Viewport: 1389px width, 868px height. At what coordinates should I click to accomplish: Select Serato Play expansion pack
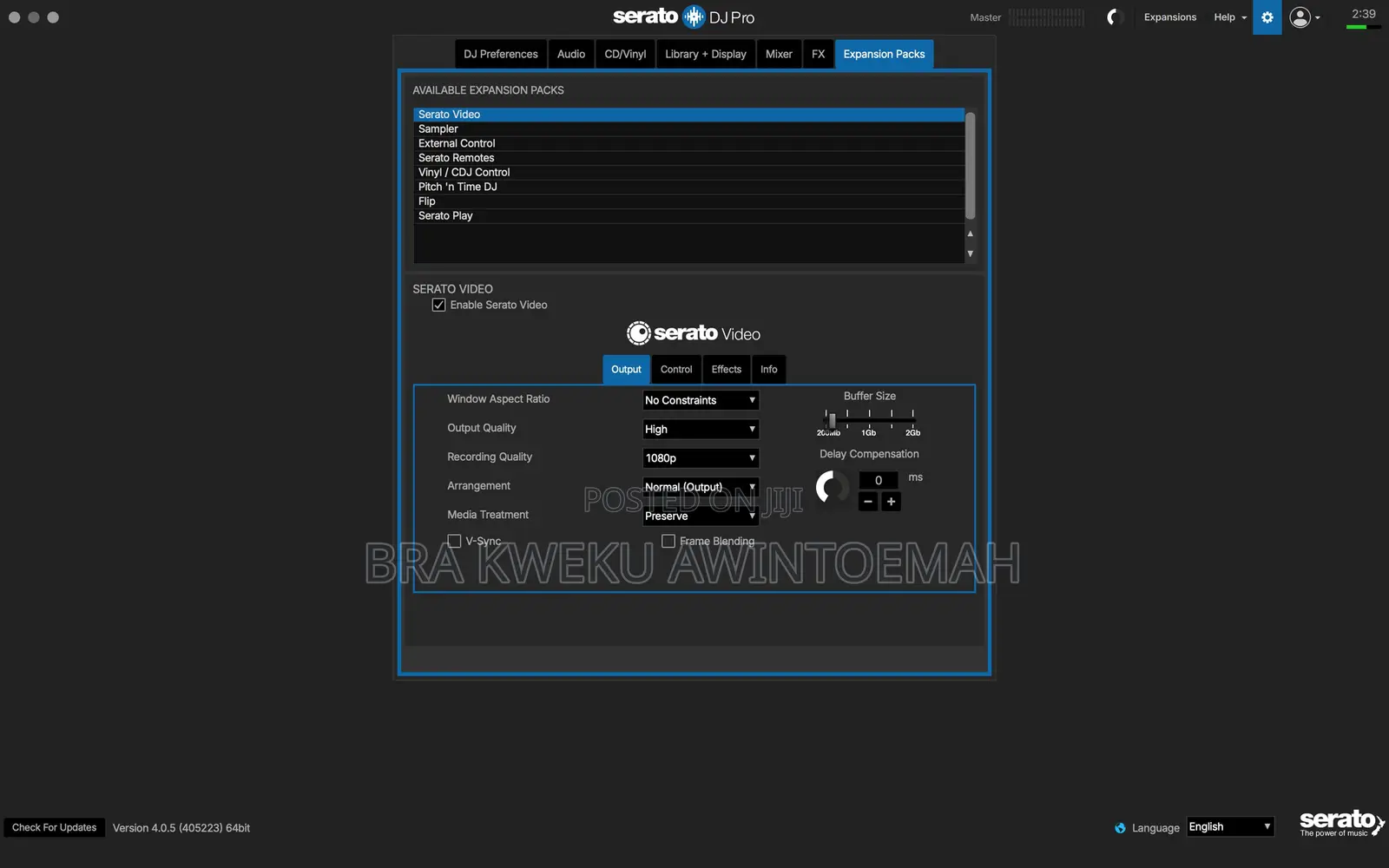coord(688,215)
